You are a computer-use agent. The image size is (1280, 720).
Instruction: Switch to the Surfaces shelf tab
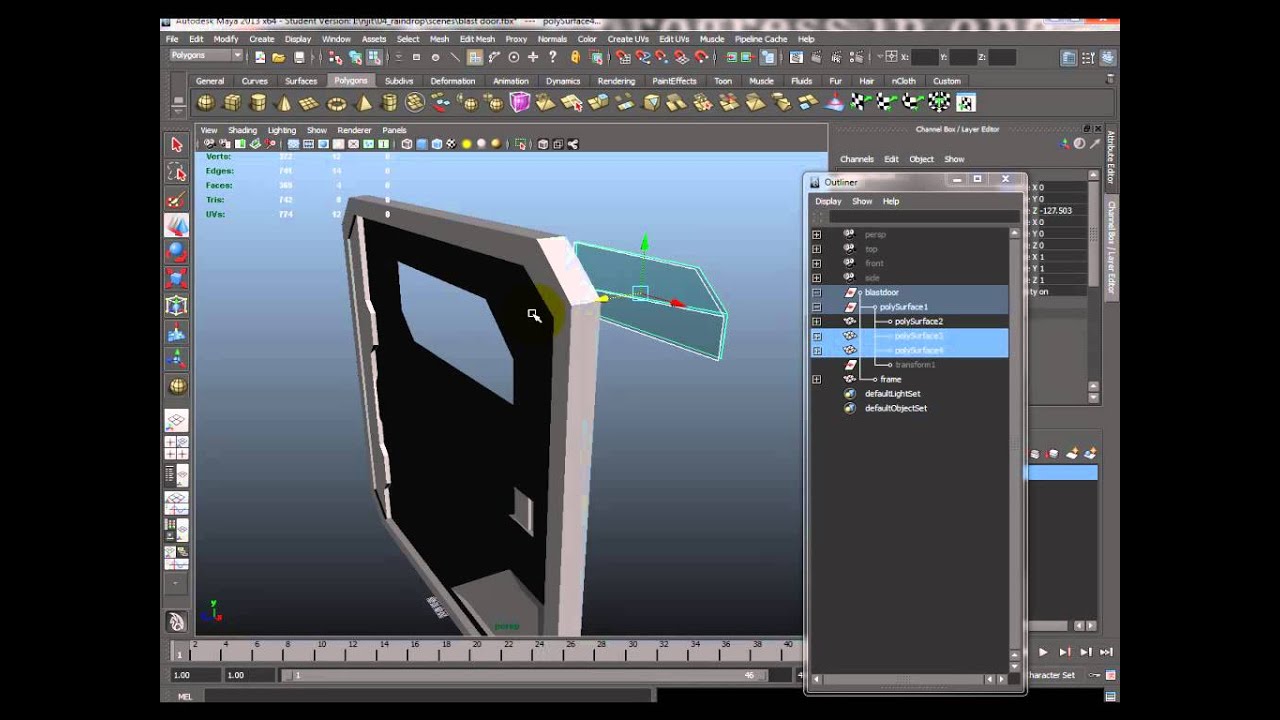[x=301, y=81]
